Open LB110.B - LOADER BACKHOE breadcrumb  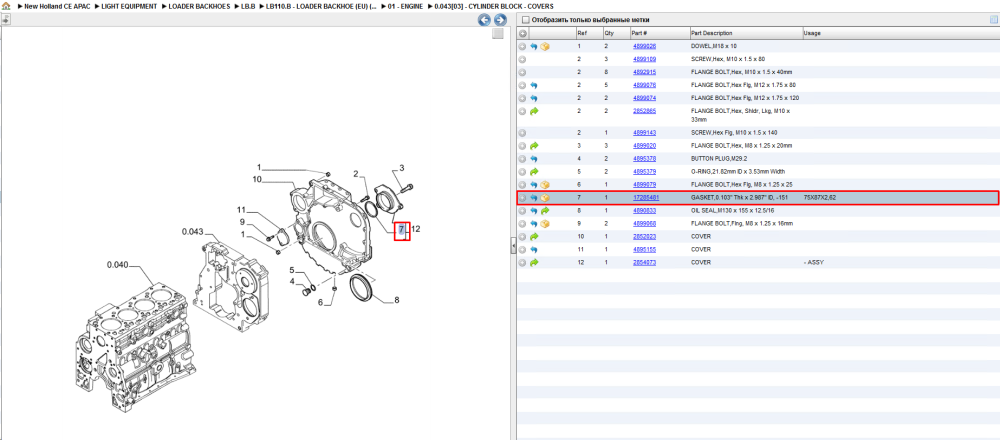(x=321, y=6)
